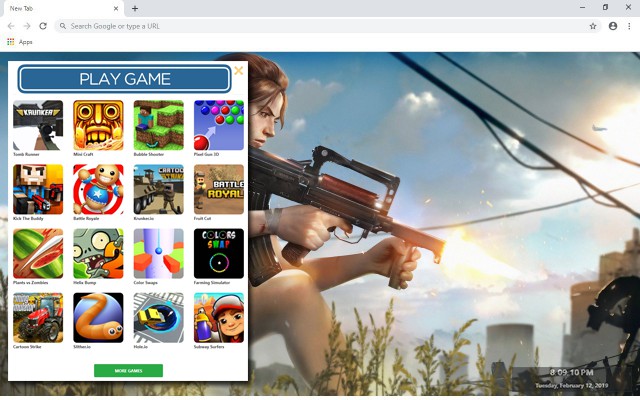Click the 'Battle Royale' caption under the buddy icon
Image resolution: width=640 pixels, height=400 pixels.
pos(86,218)
